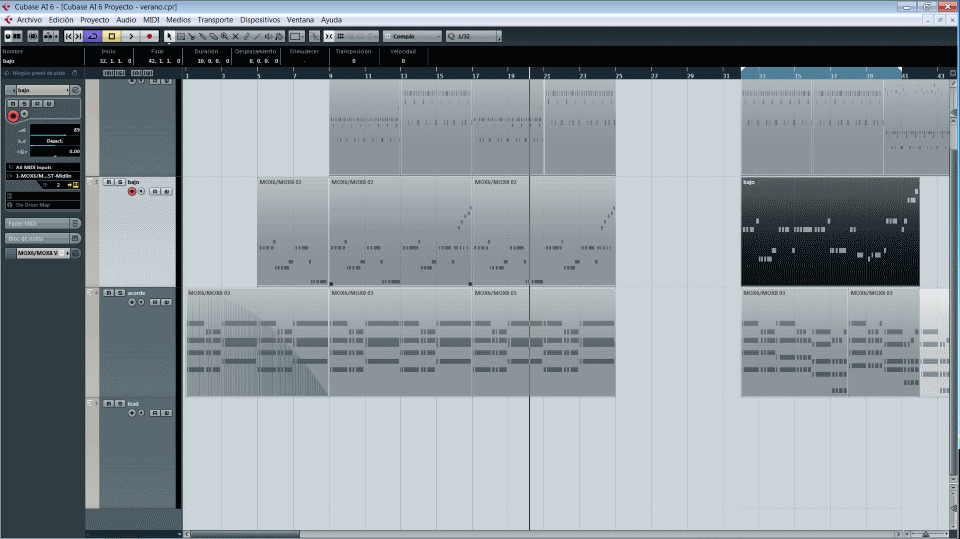Open the Dispositivos menu
Viewport: 960px width, 539px height.
260,20
